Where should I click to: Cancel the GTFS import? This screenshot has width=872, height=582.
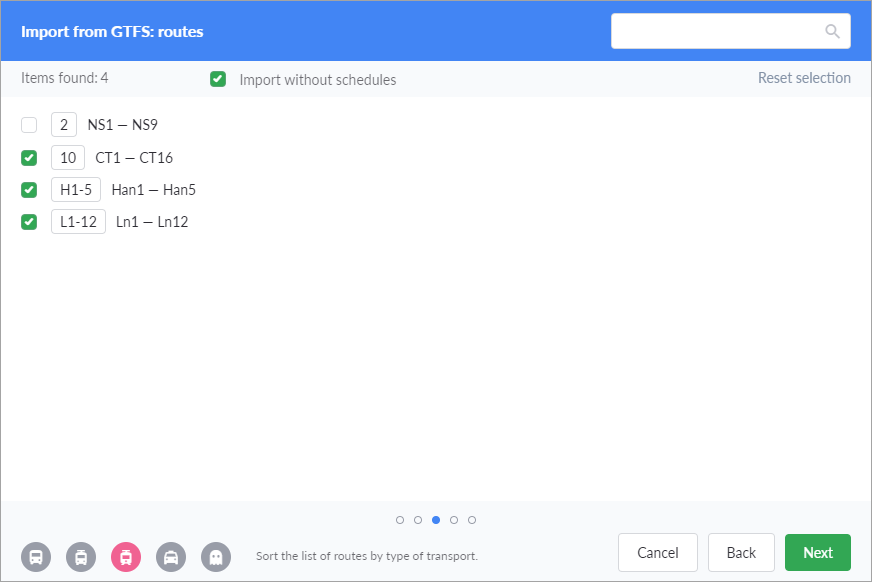click(x=658, y=552)
